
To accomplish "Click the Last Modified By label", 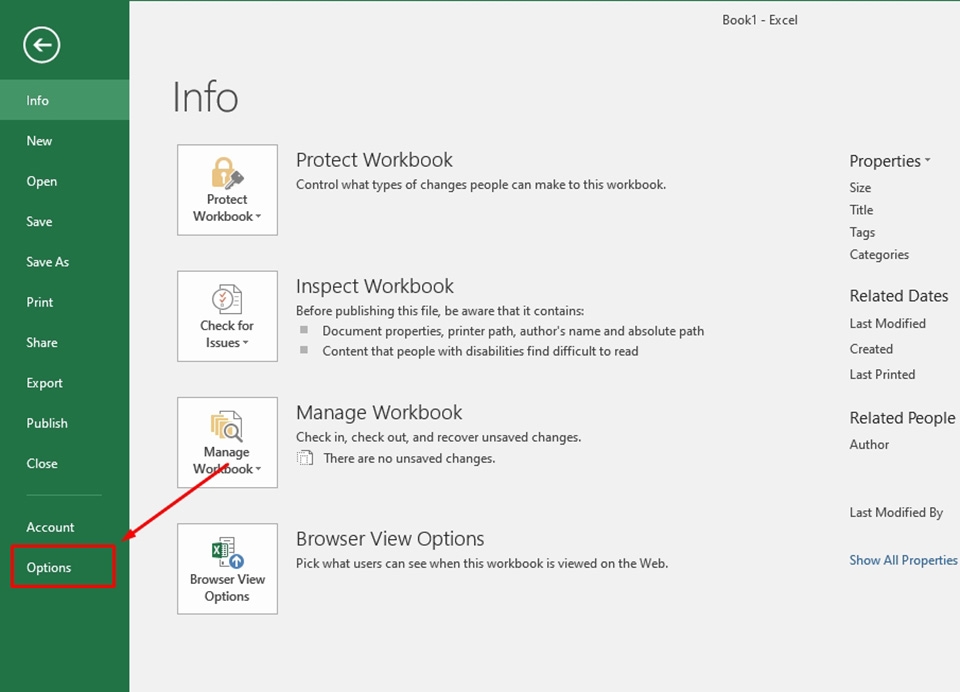I will tap(896, 513).
